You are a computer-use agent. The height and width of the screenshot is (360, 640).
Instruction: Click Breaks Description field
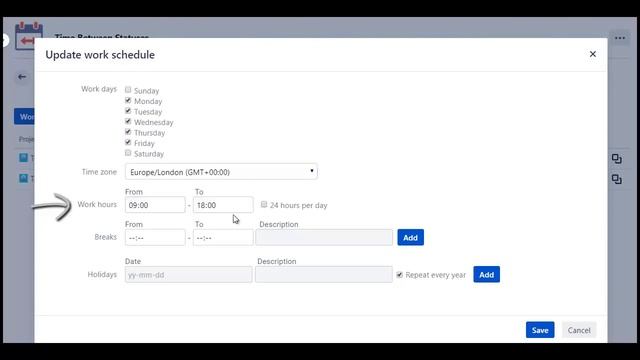pyautogui.click(x=324, y=238)
